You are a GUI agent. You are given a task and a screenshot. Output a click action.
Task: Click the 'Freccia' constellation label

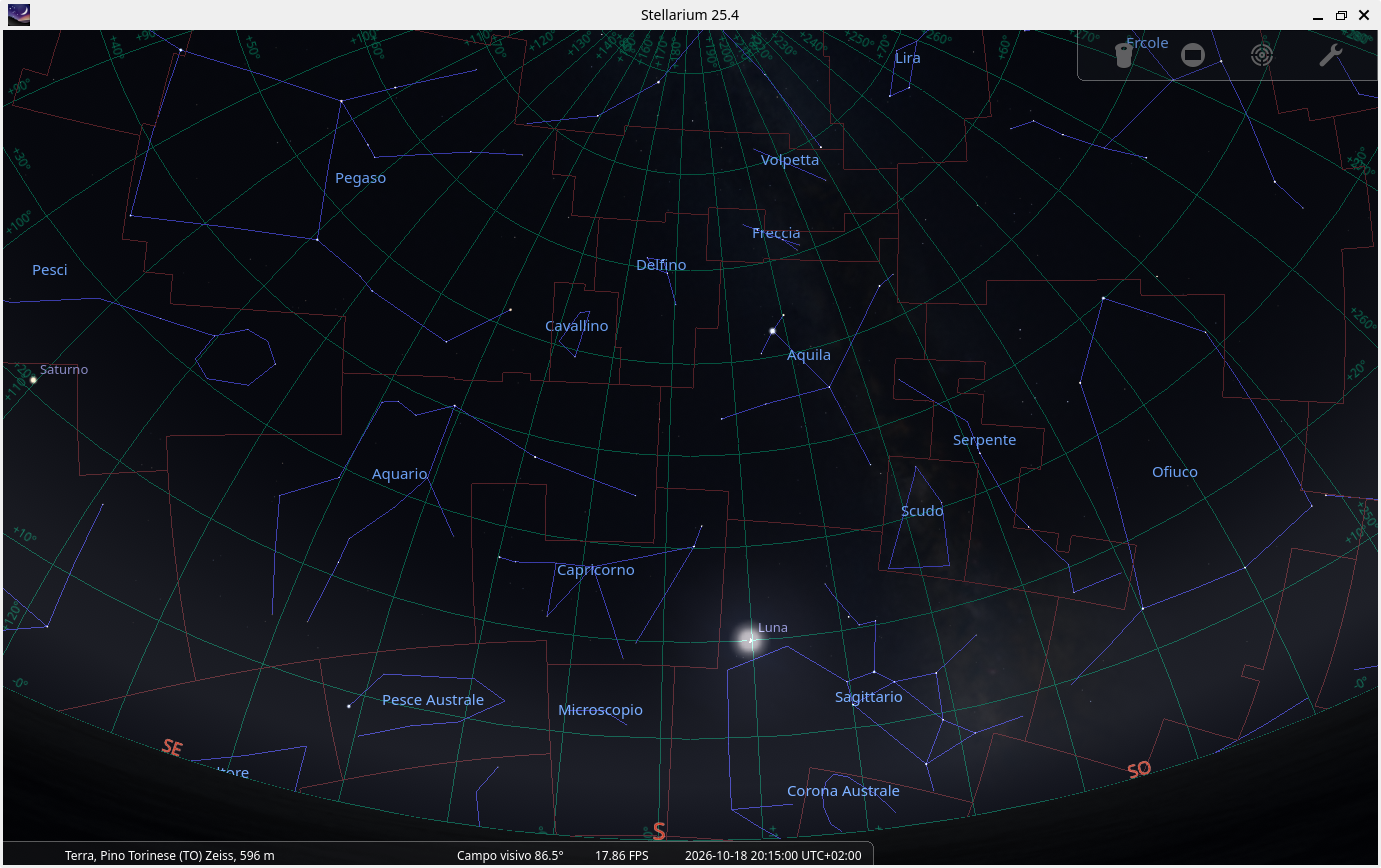(x=776, y=233)
